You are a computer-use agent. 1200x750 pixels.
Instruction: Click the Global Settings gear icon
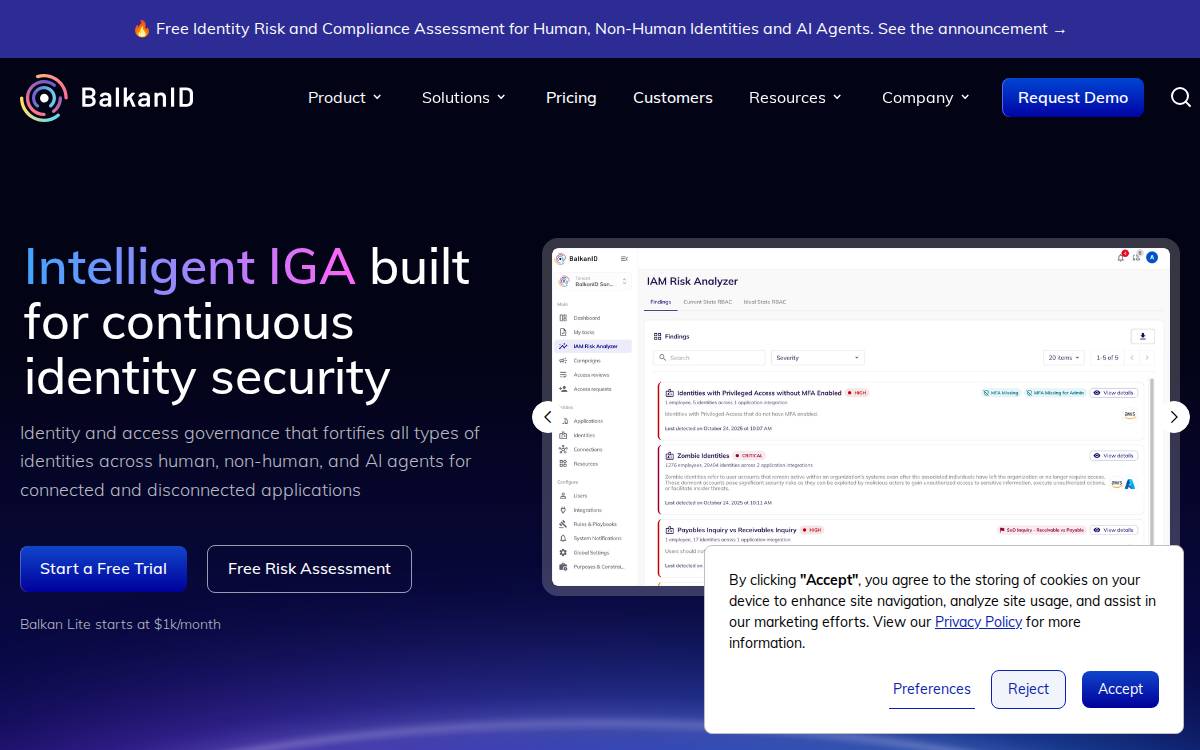tap(563, 552)
